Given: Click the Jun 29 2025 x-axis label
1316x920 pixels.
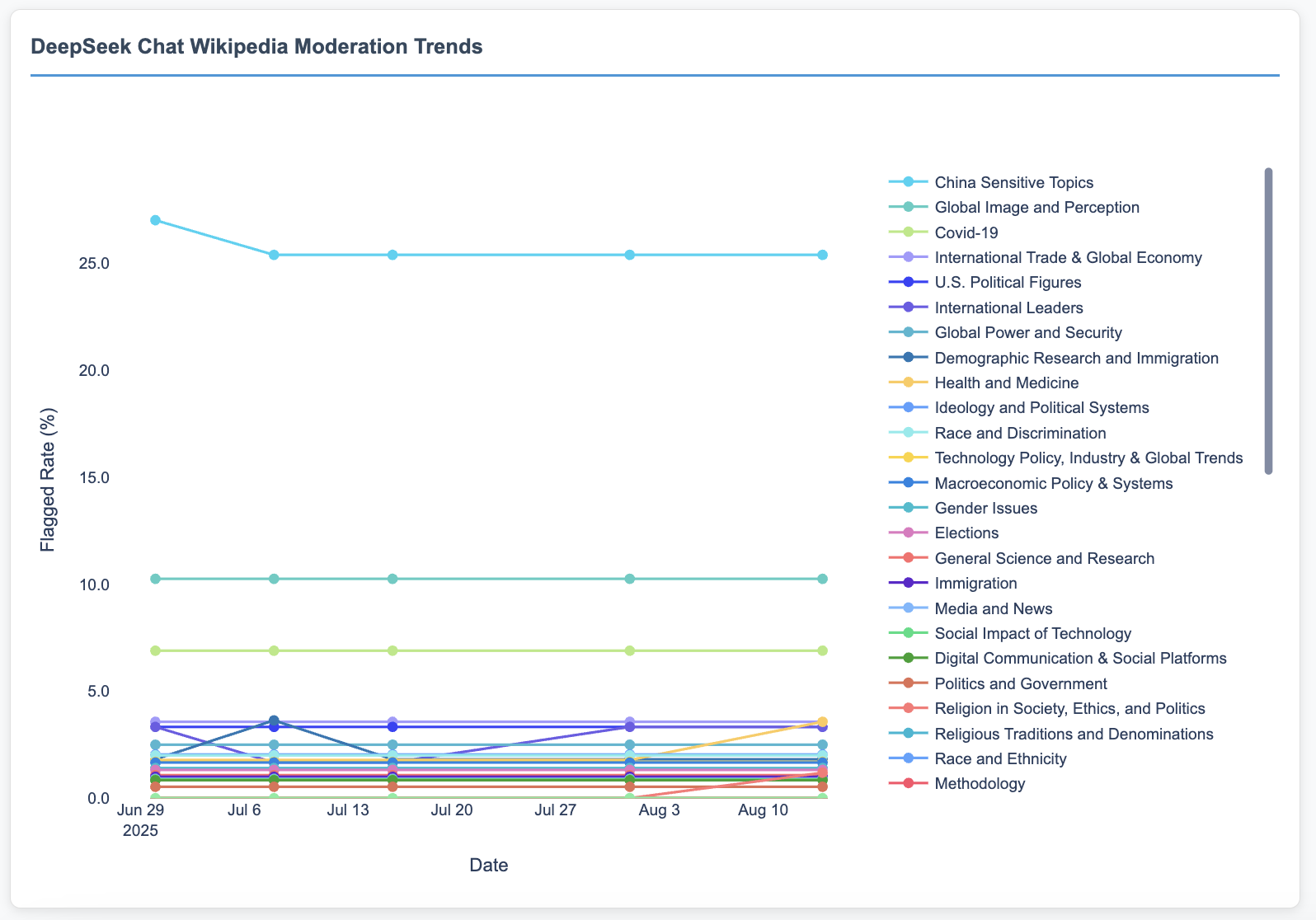Looking at the screenshot, I should [x=140, y=820].
